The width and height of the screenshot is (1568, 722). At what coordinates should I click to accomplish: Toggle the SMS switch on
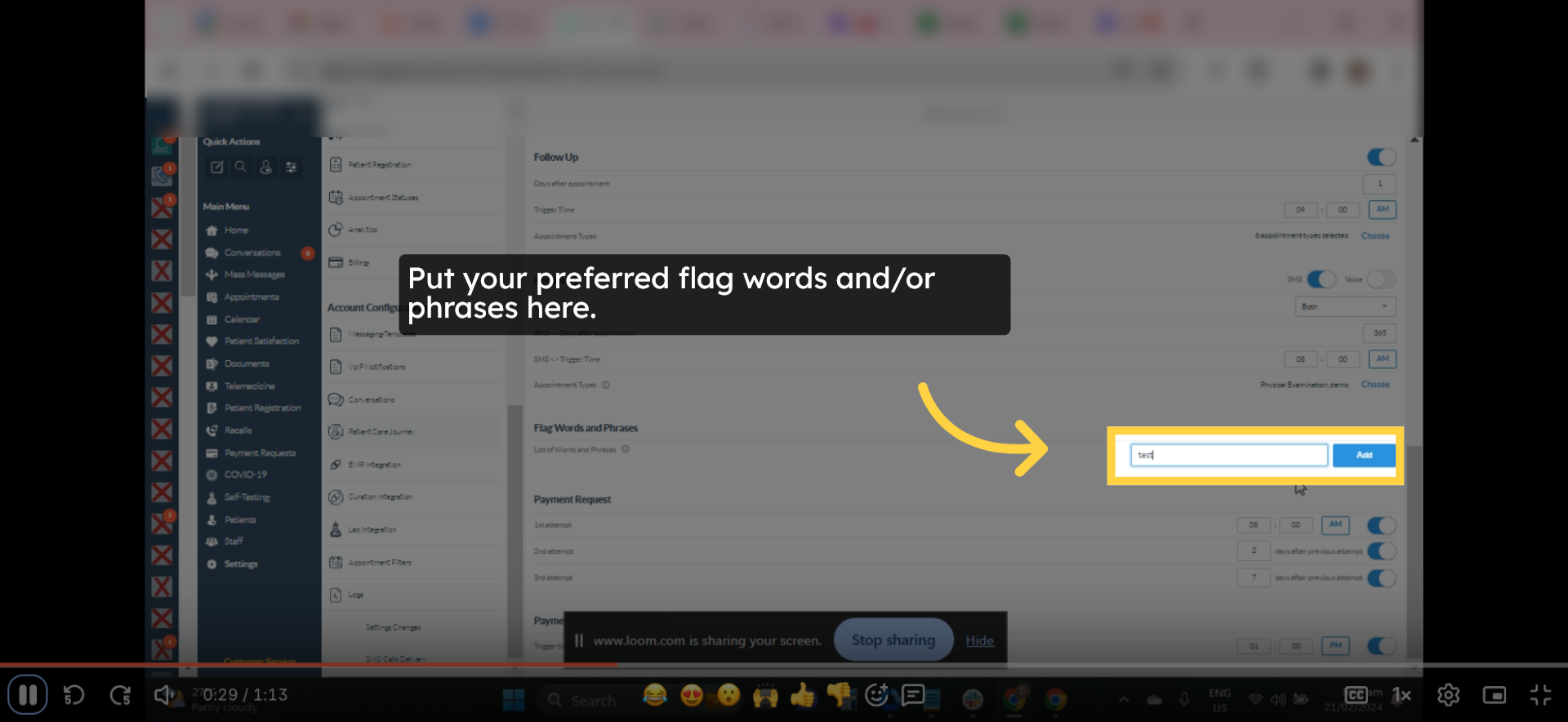[1321, 279]
